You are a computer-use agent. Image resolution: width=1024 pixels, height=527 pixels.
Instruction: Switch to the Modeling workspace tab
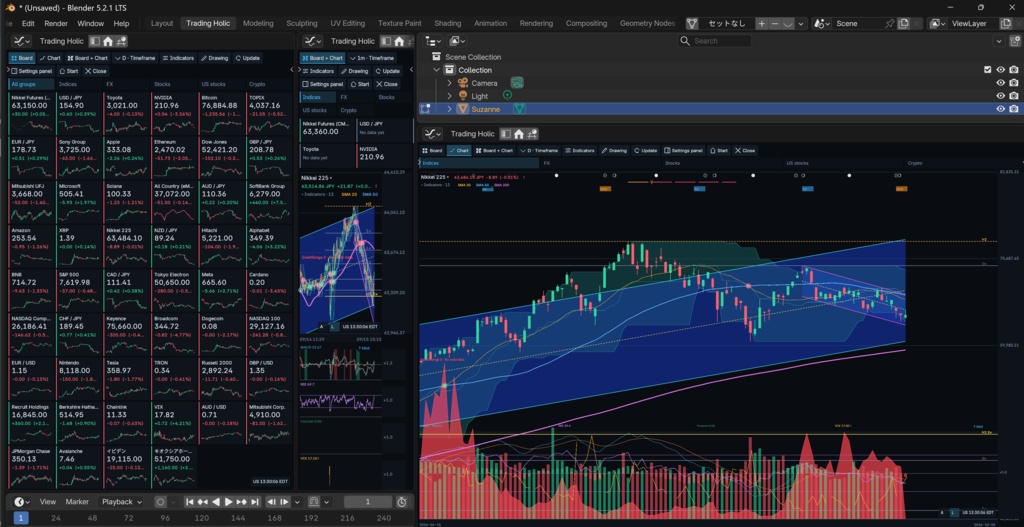click(x=258, y=24)
